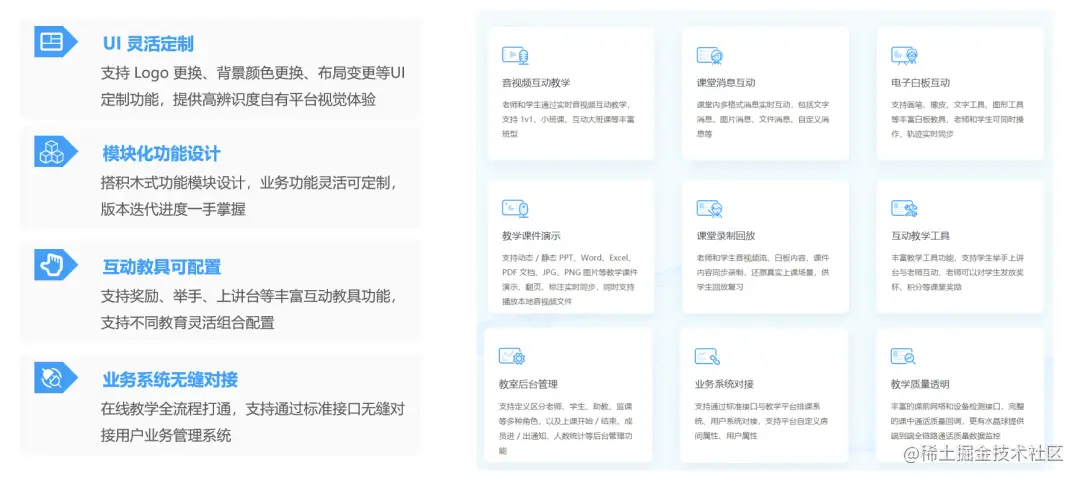
Task: Click the 音视频互动教学 card title
Action: [536, 83]
